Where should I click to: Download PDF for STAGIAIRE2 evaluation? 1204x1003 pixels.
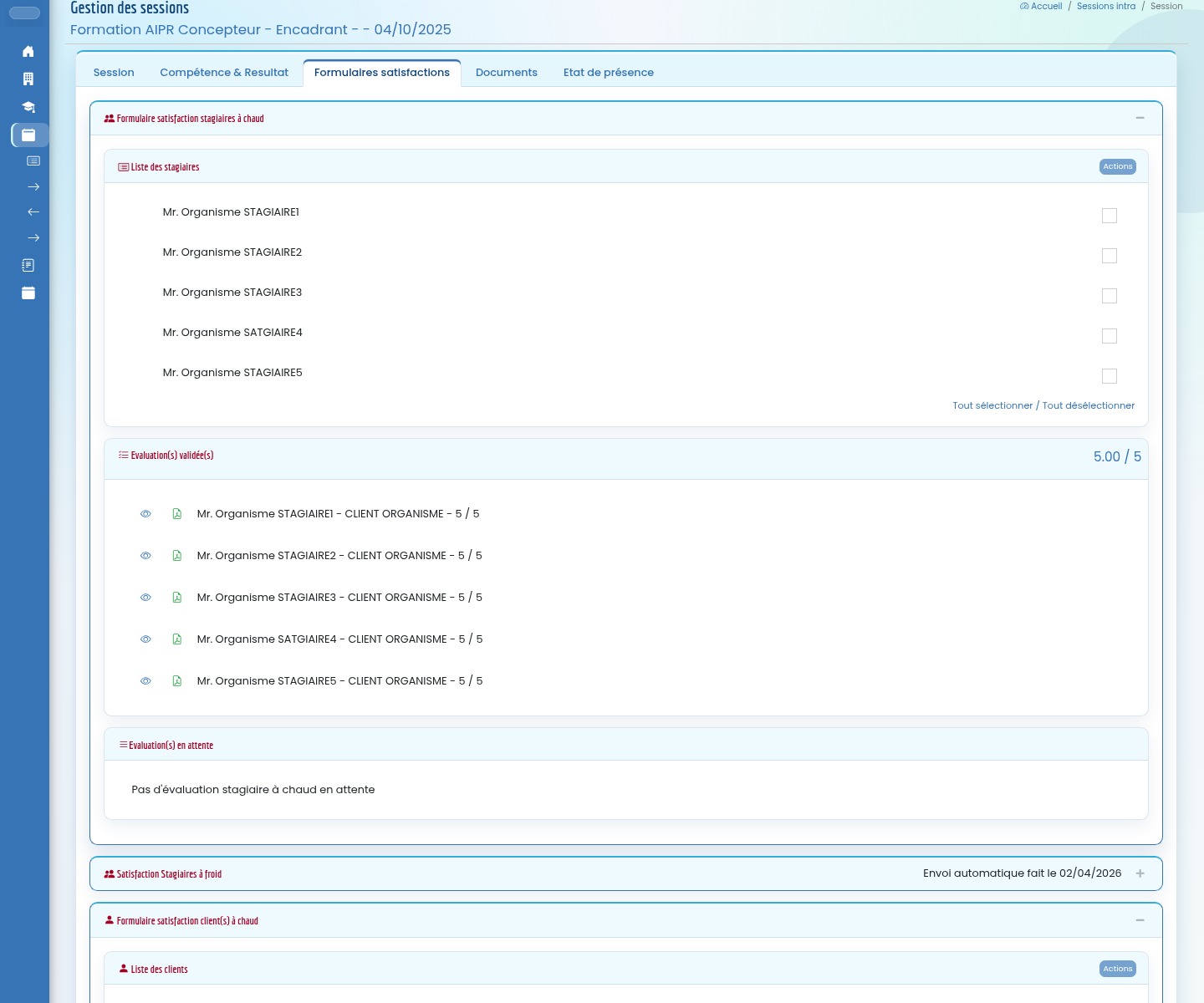click(177, 556)
